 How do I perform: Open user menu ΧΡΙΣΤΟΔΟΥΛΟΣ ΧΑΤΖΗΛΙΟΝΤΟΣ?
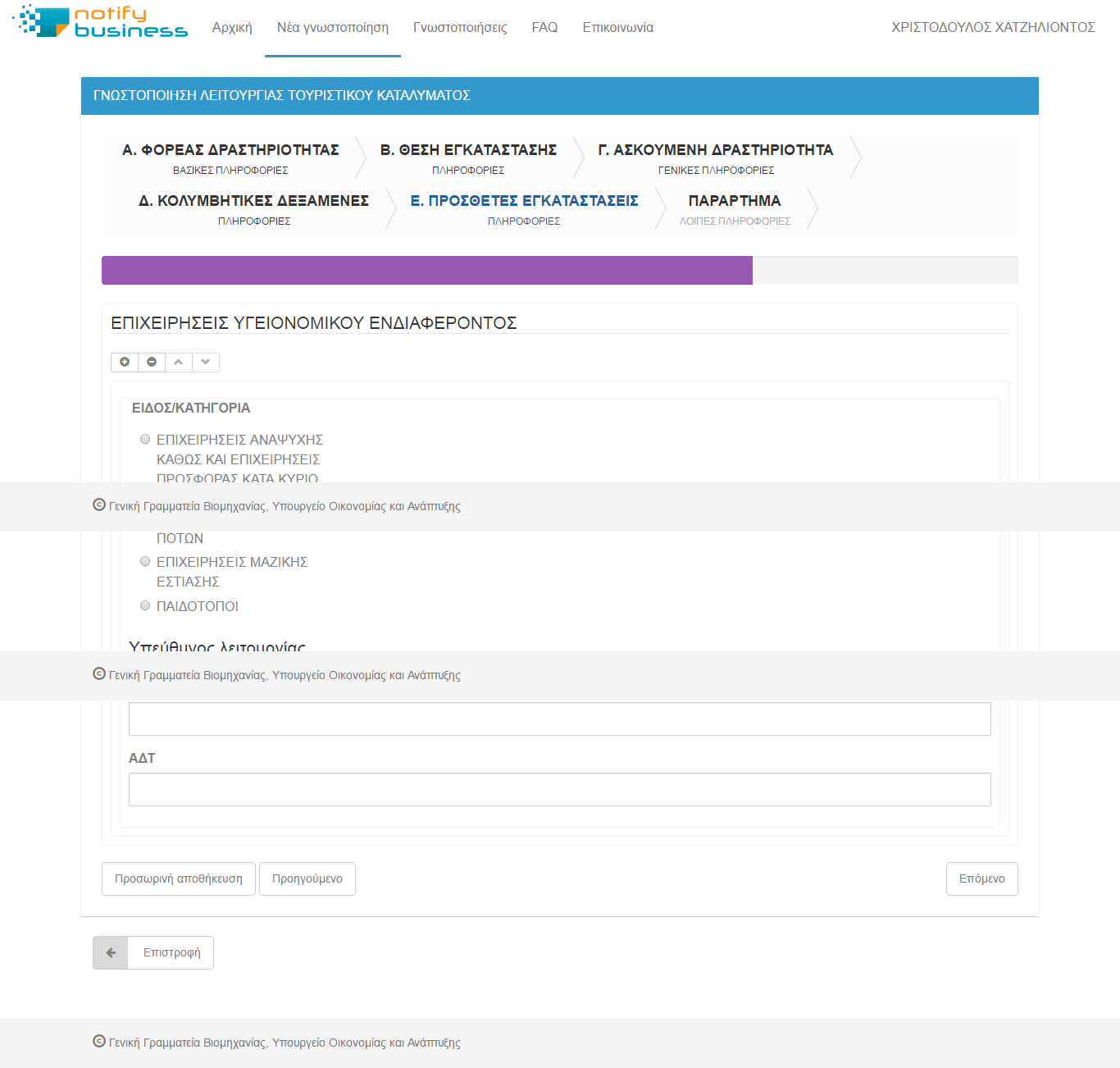pyautogui.click(x=993, y=27)
